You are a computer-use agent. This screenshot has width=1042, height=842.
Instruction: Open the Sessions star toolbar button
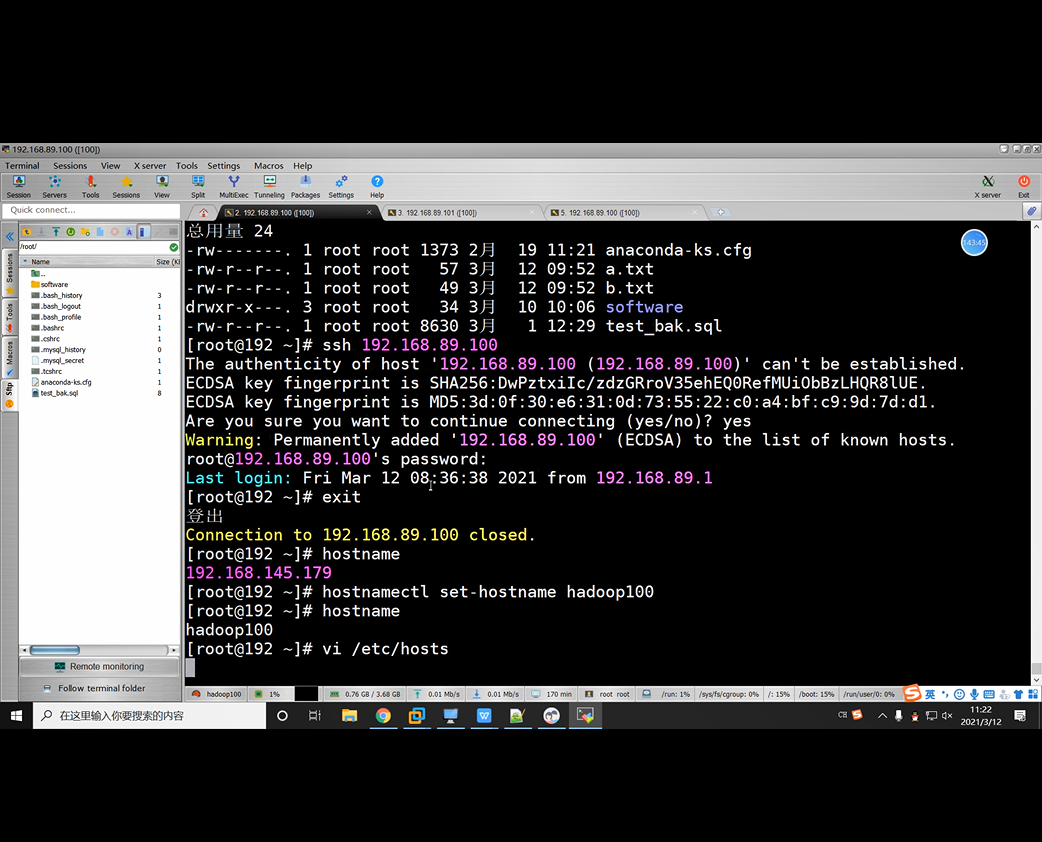[126, 186]
